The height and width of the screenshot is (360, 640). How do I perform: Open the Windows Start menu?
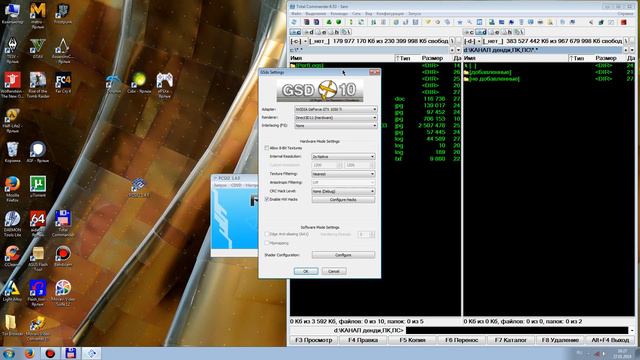click(8, 353)
